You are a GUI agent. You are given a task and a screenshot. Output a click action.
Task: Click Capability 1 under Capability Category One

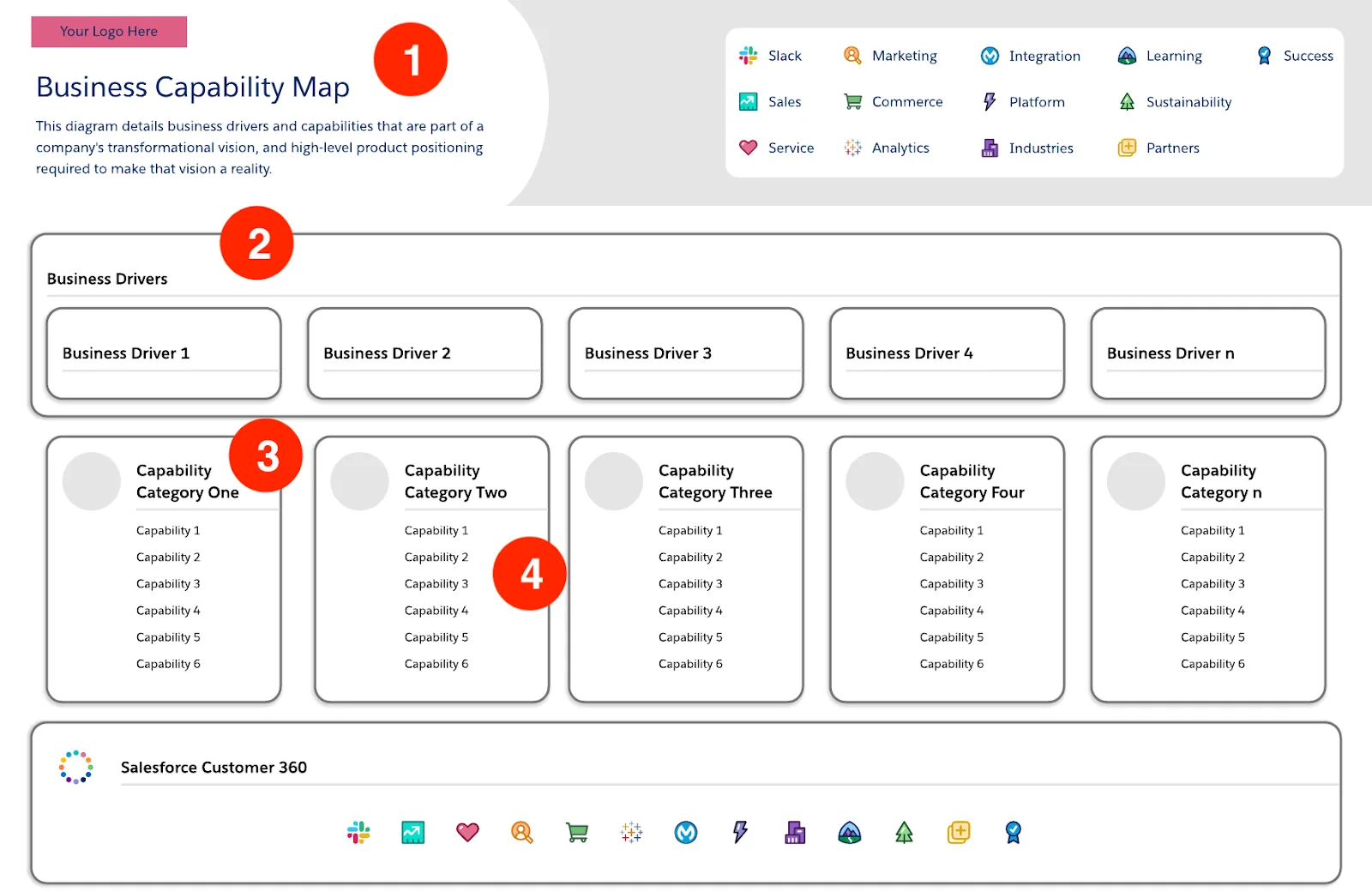pyautogui.click(x=168, y=531)
